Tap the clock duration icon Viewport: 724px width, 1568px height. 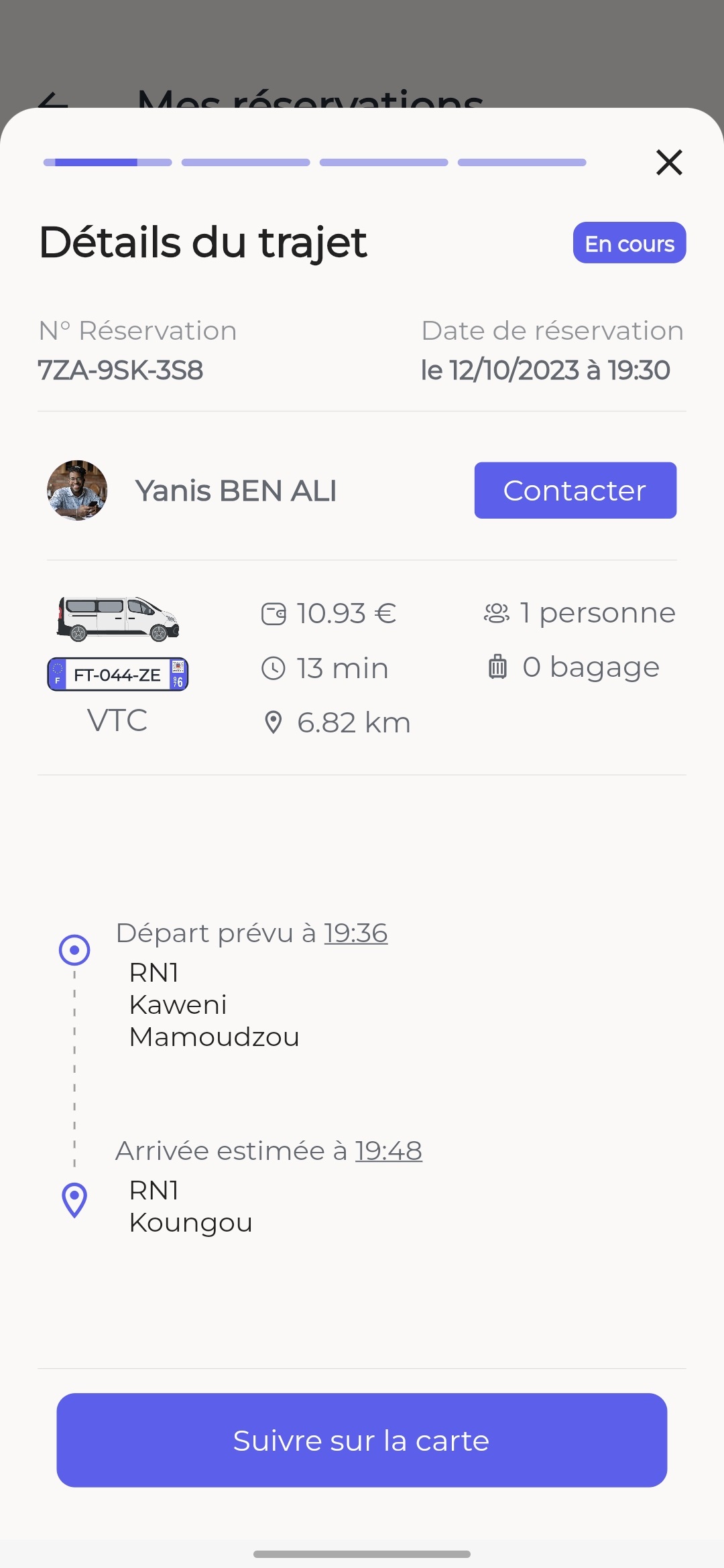click(x=274, y=668)
